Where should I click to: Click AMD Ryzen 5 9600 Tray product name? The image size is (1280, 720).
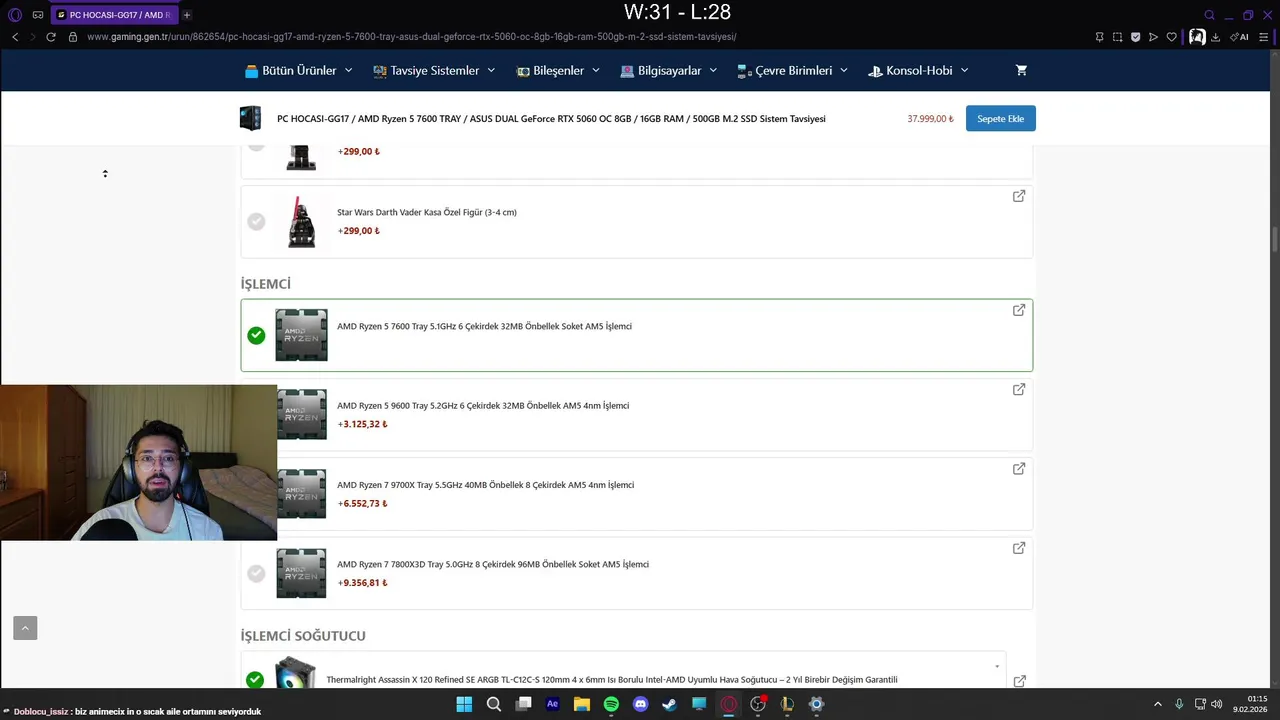(x=483, y=406)
